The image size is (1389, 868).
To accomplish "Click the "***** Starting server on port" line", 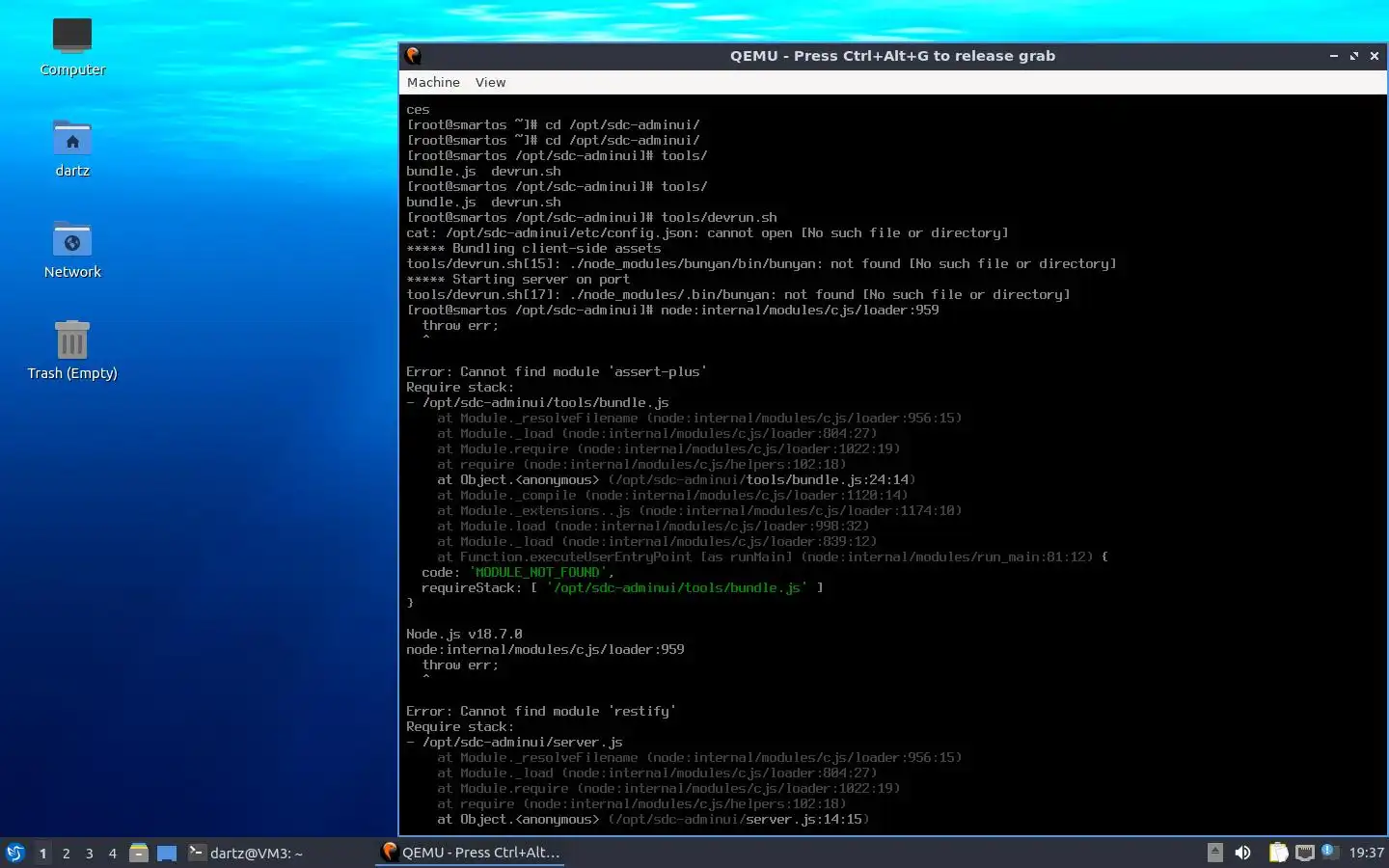I will (x=518, y=279).
